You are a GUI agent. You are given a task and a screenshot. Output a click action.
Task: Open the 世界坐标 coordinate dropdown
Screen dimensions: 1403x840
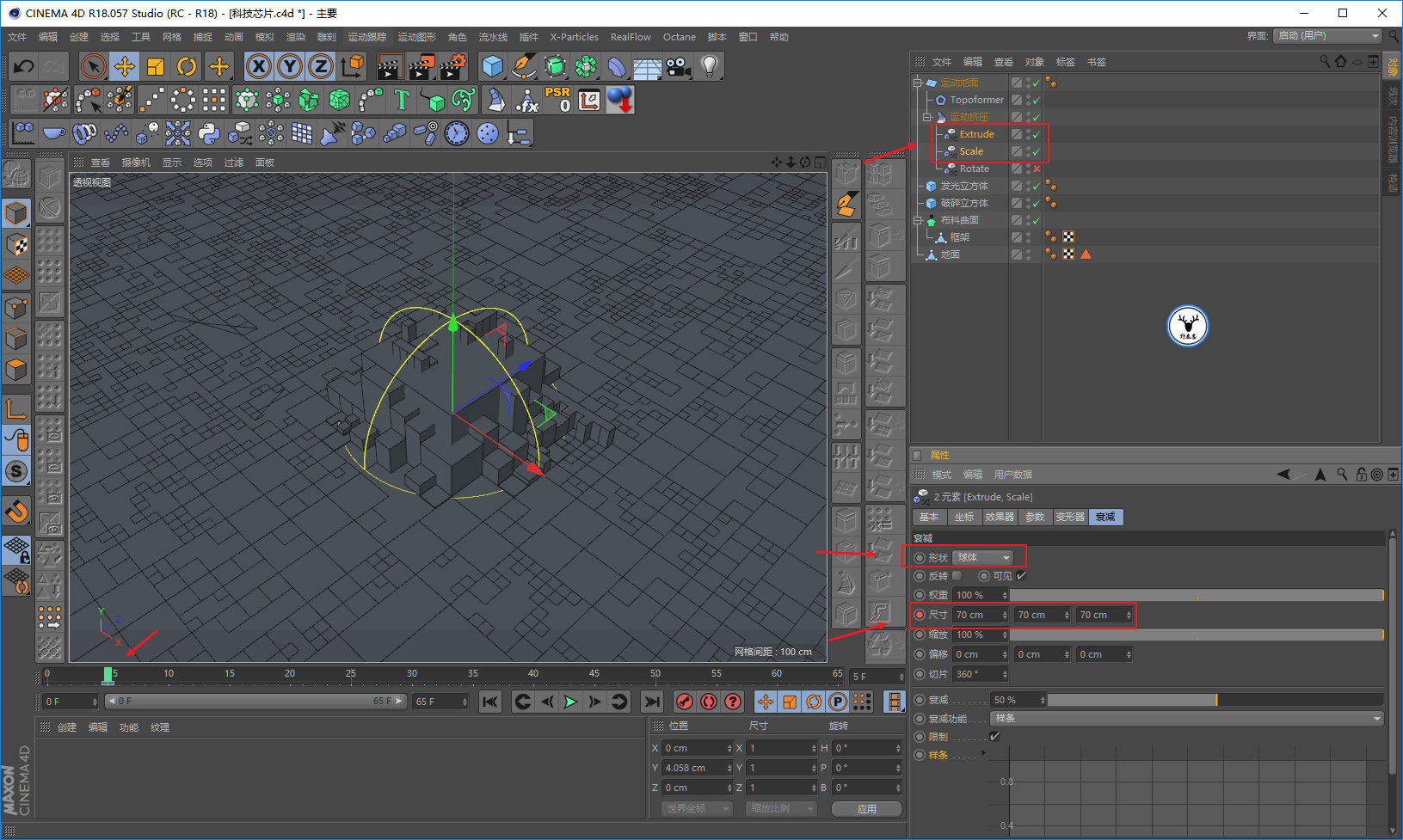[x=697, y=808]
